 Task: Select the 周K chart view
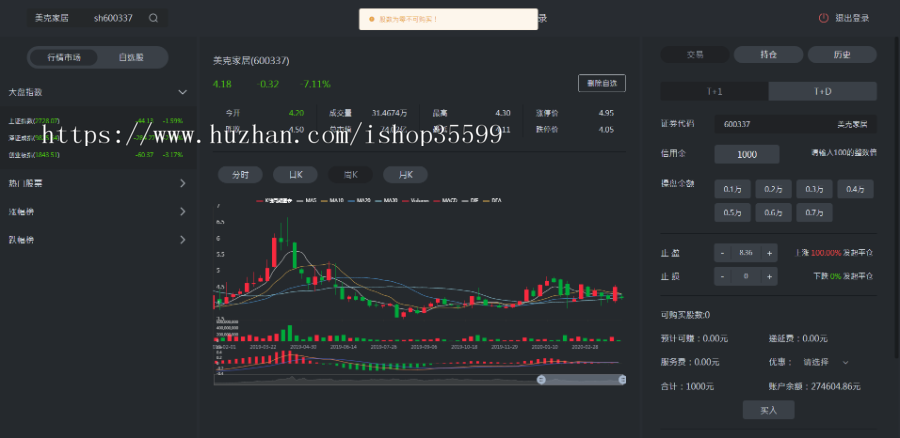[350, 175]
